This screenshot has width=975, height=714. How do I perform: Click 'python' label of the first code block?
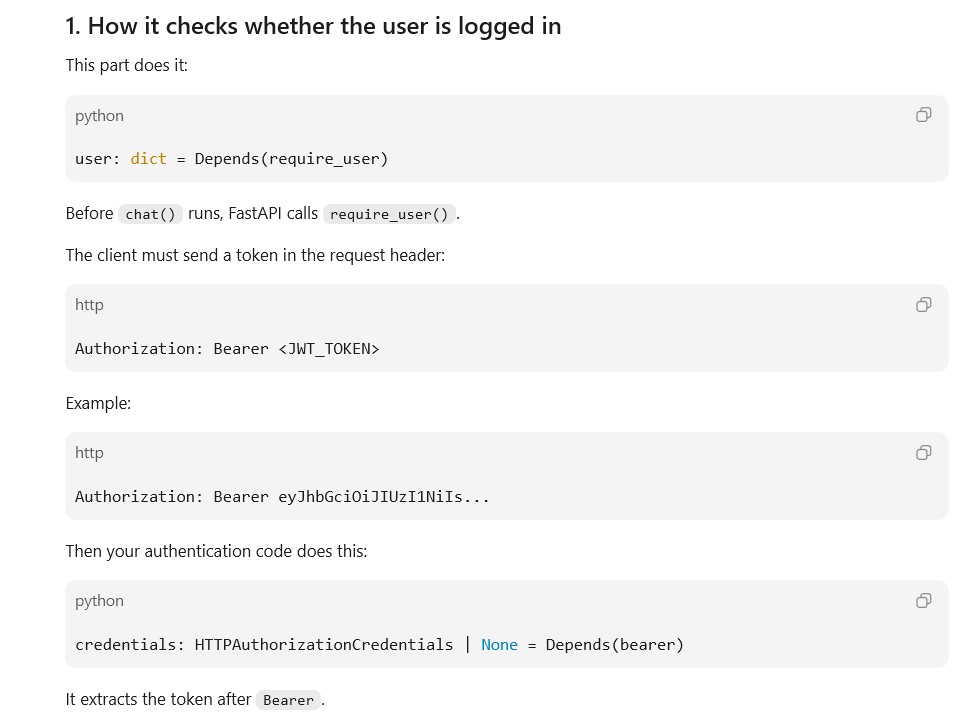tap(99, 116)
